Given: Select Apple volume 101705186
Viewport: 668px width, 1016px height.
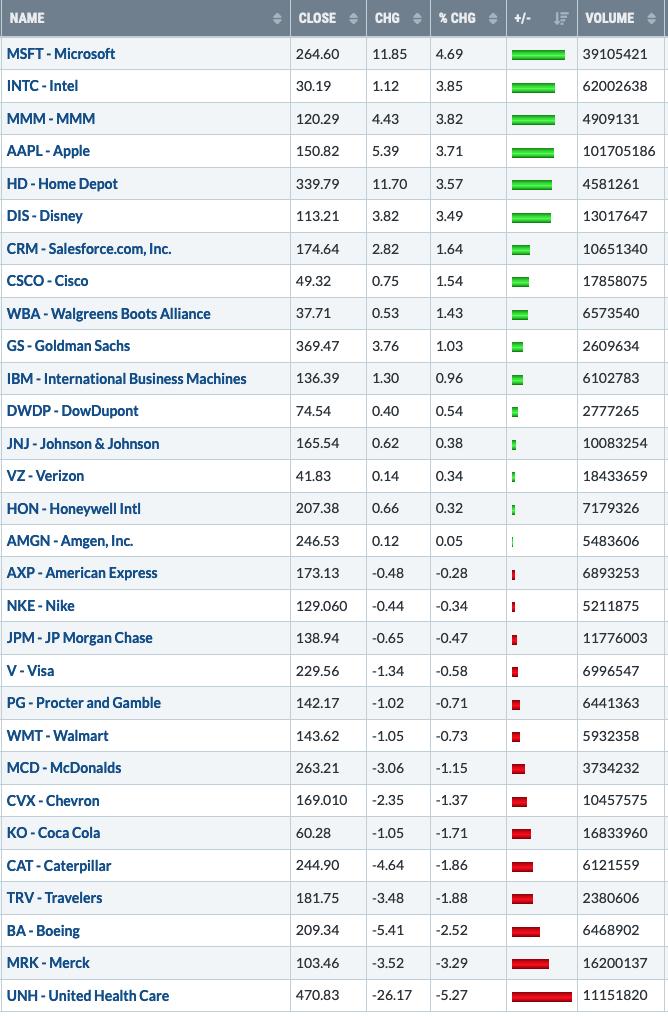Looking at the screenshot, I should 619,151.
